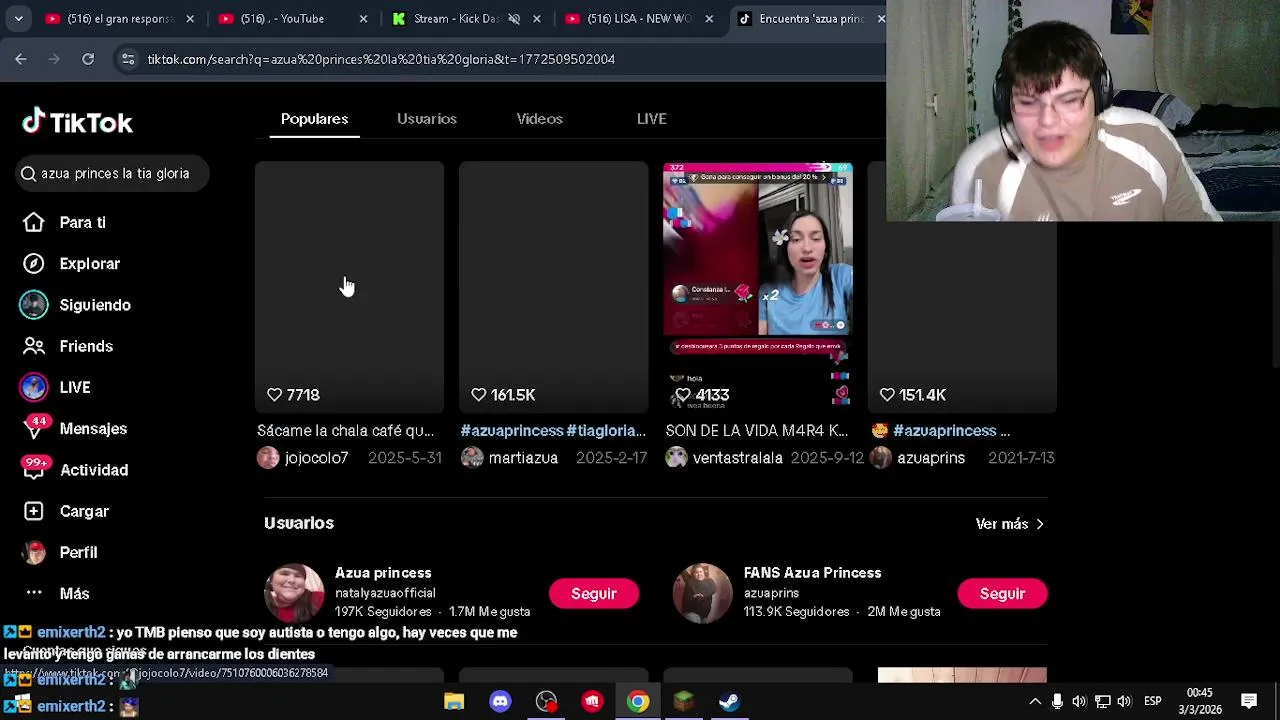Open Discord from the taskbar
The image size is (1280, 720).
click(500, 702)
